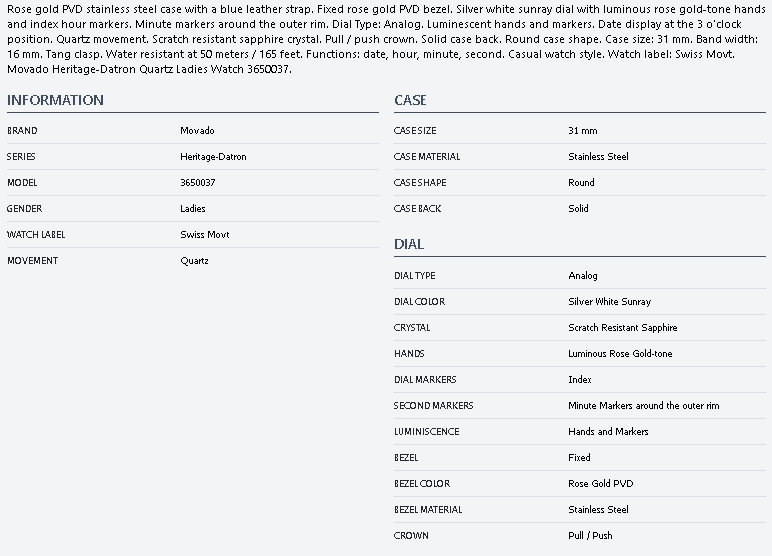
Task: Click the CASE MATERIAL row label
Action: point(427,157)
